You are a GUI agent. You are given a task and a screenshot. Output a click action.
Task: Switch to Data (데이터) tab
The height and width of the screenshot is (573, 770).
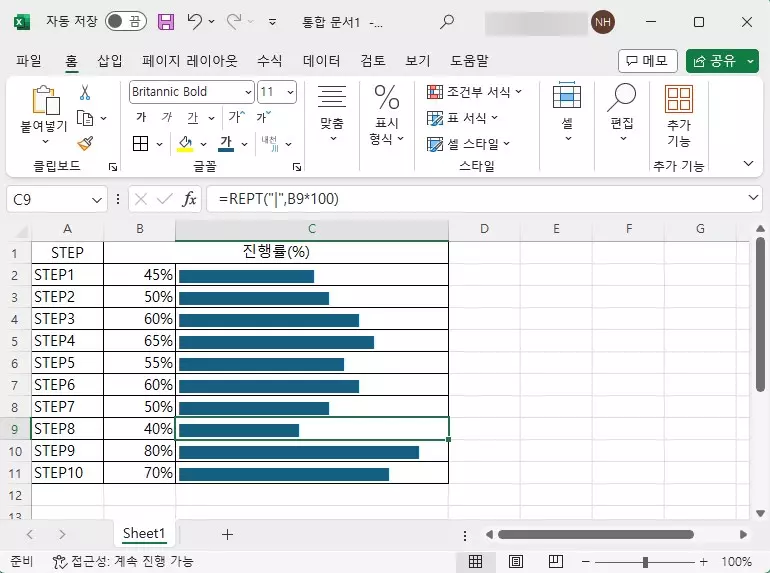322,61
